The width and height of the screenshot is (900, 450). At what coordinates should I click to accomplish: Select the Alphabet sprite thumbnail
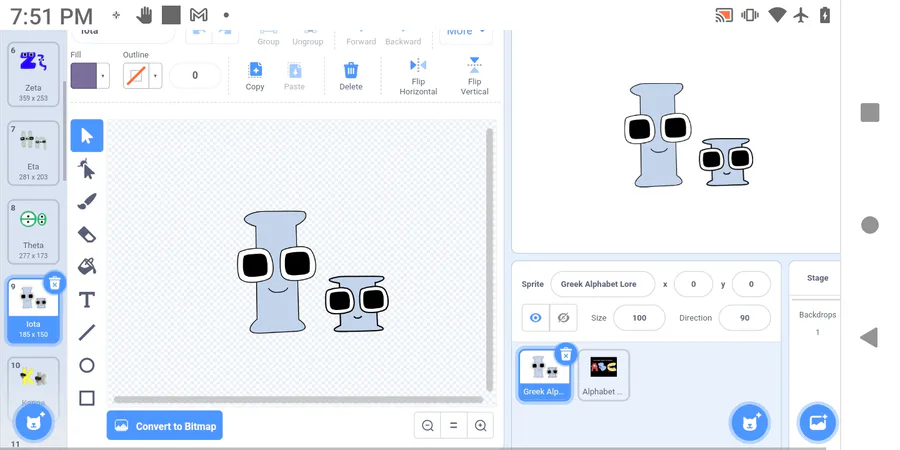point(603,375)
